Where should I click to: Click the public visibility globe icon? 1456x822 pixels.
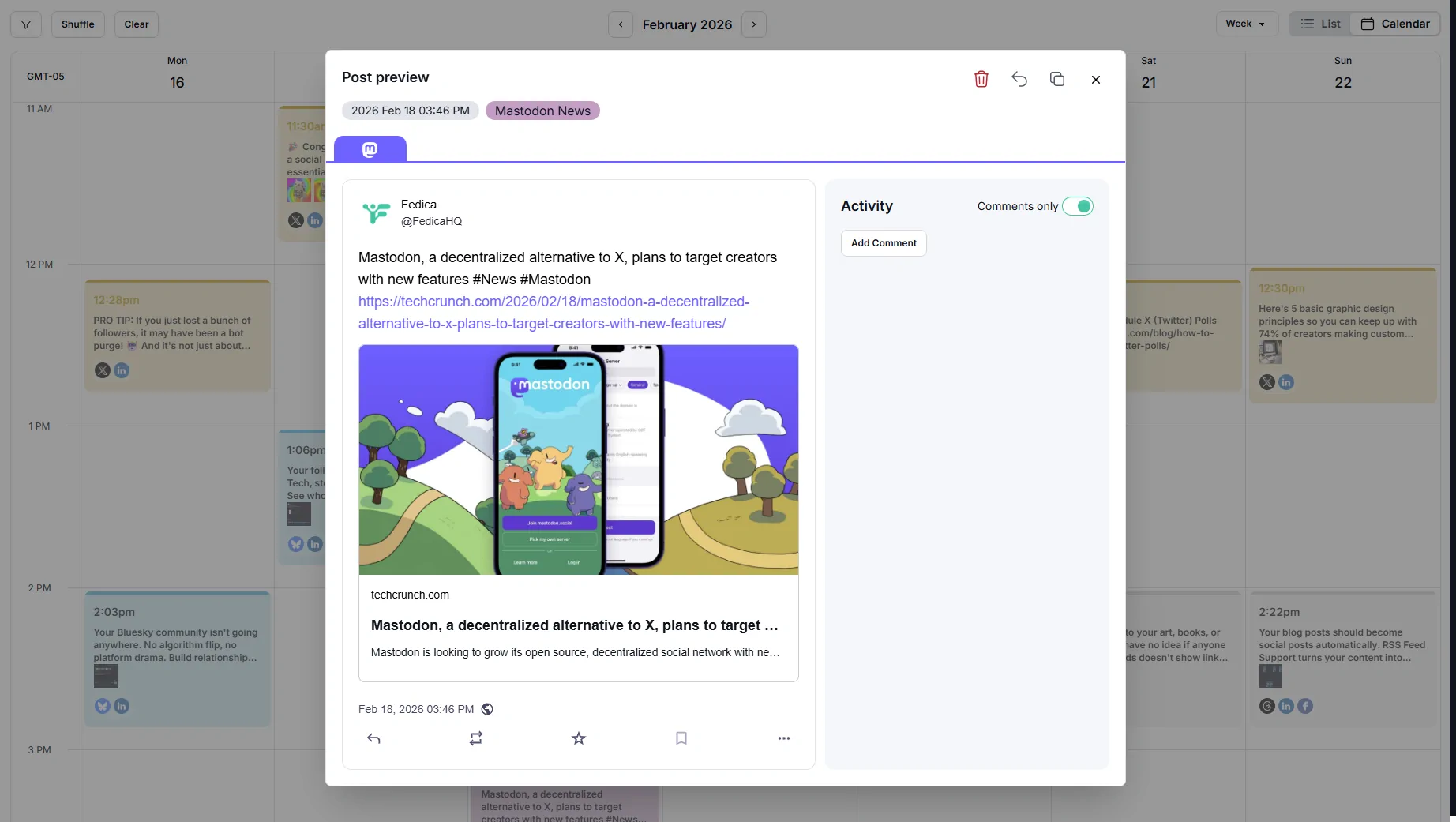487,709
